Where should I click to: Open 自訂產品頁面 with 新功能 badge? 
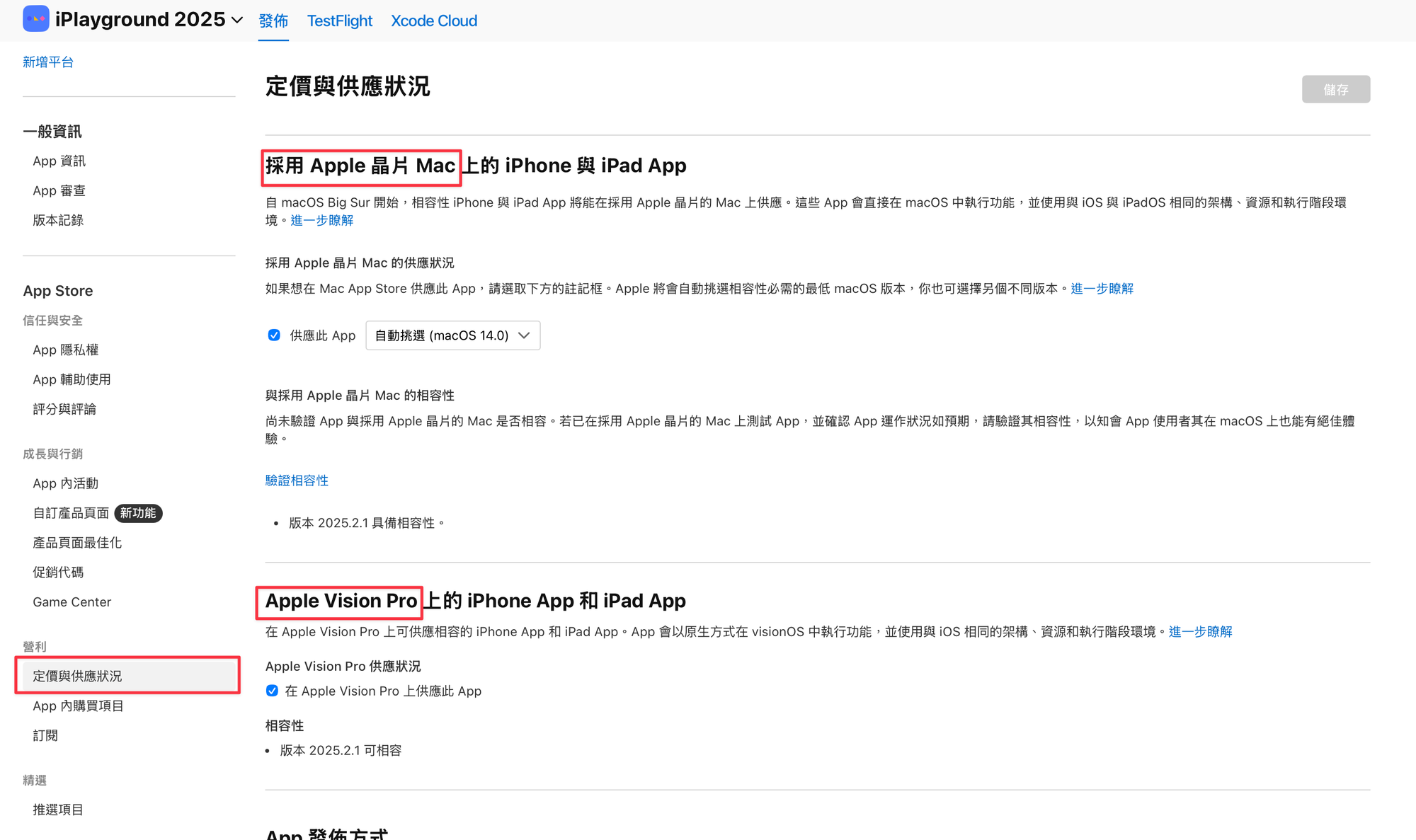(x=71, y=513)
